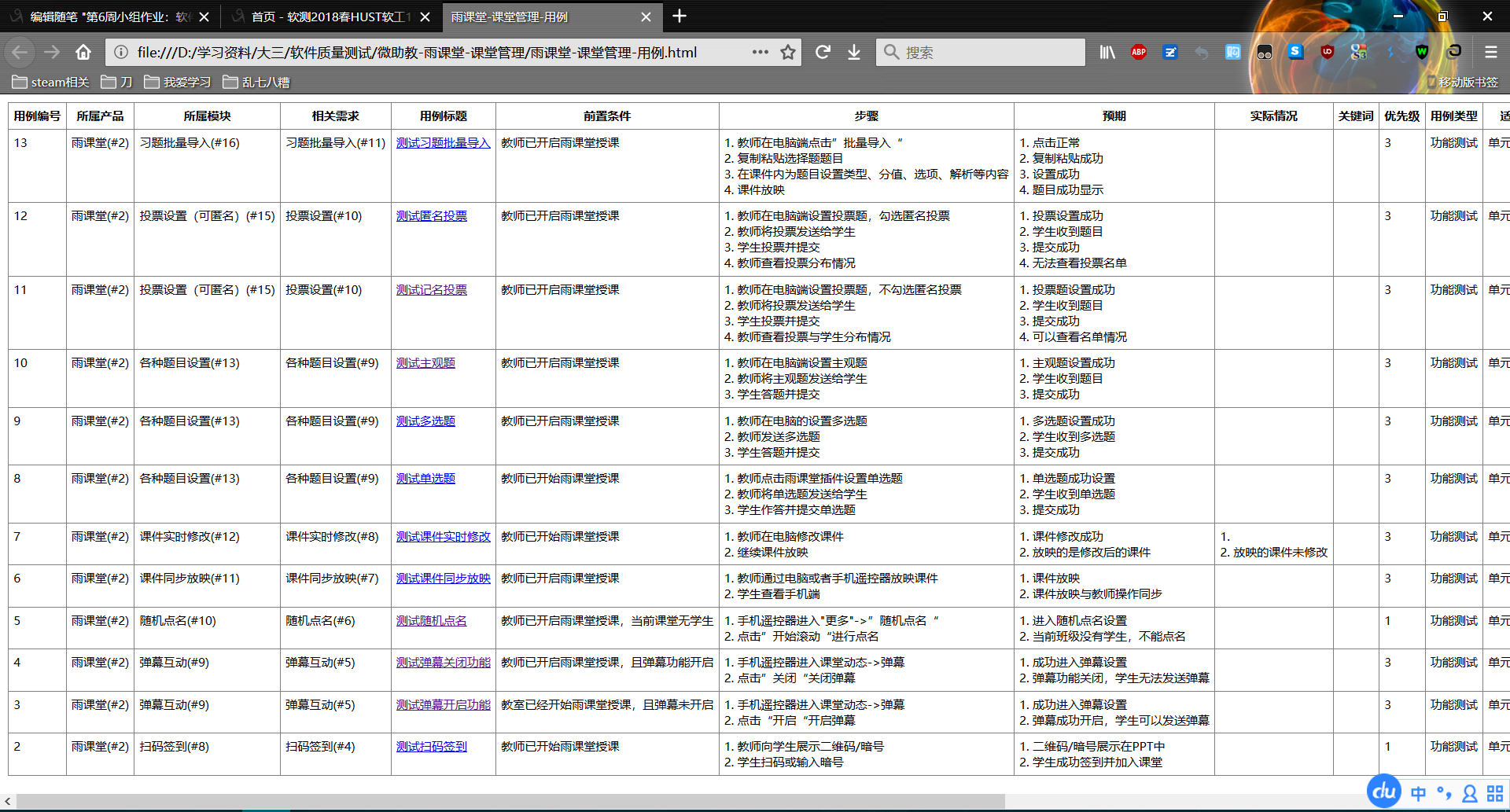The height and width of the screenshot is (812, 1510).
Task: Click the browser forward arrow
Action: pyautogui.click(x=52, y=52)
